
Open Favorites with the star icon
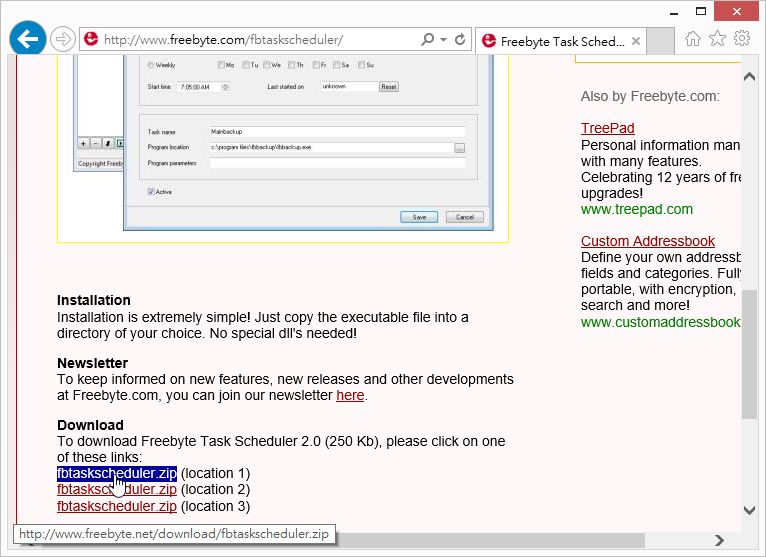pos(717,40)
